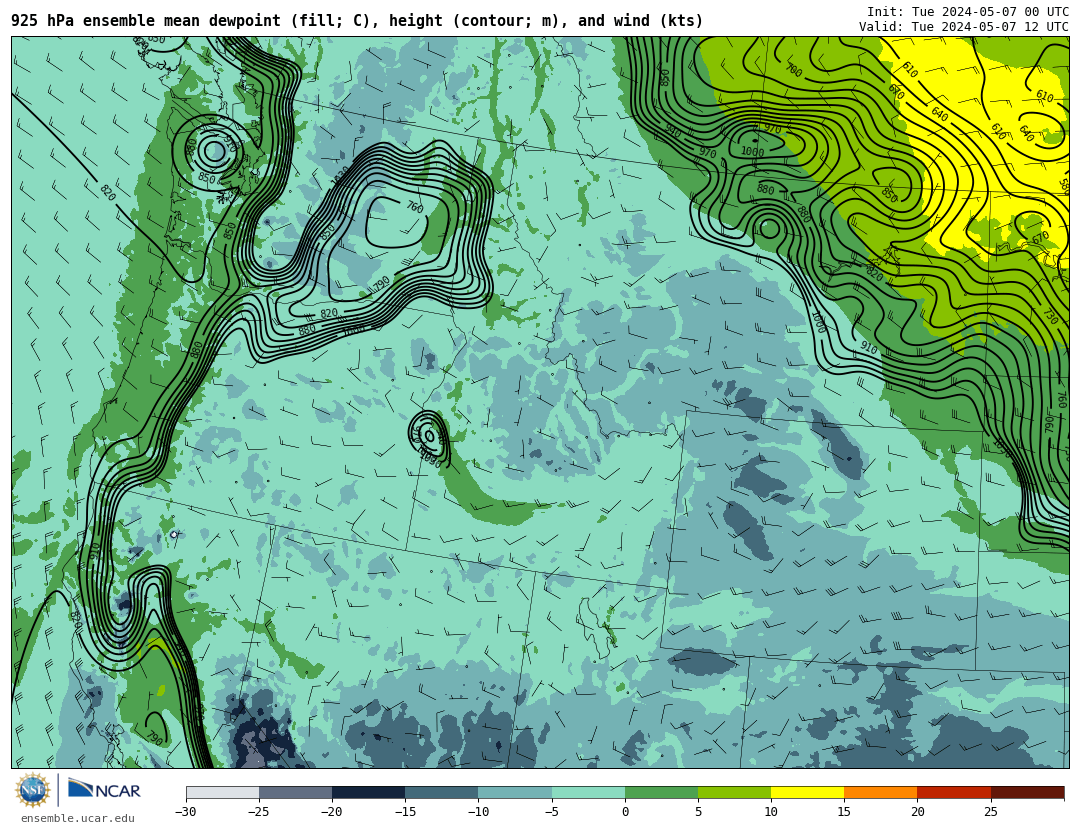1080x831 pixels.
Task: Click the colorbar tick label 15
Action: [844, 812]
